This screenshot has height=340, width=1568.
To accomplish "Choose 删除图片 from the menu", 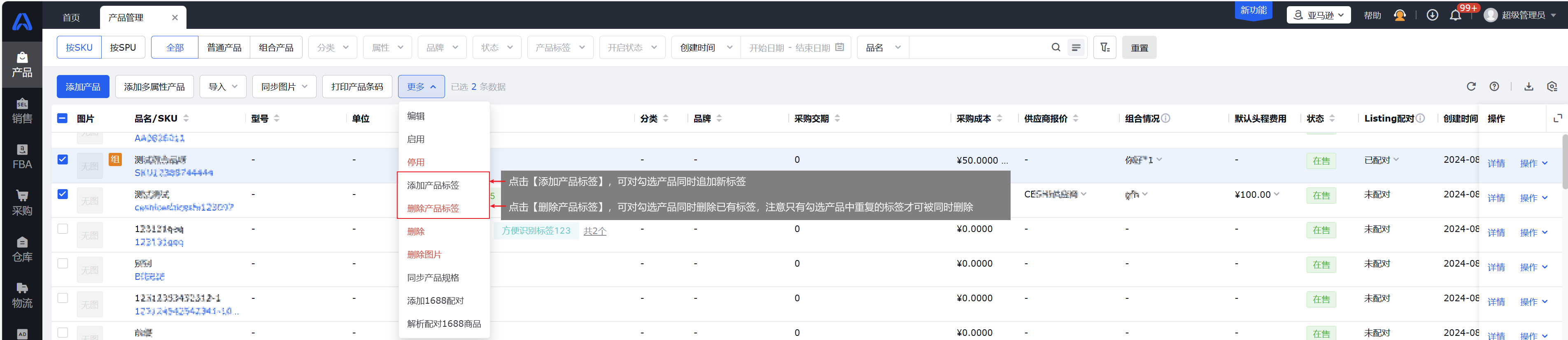I will click(444, 254).
